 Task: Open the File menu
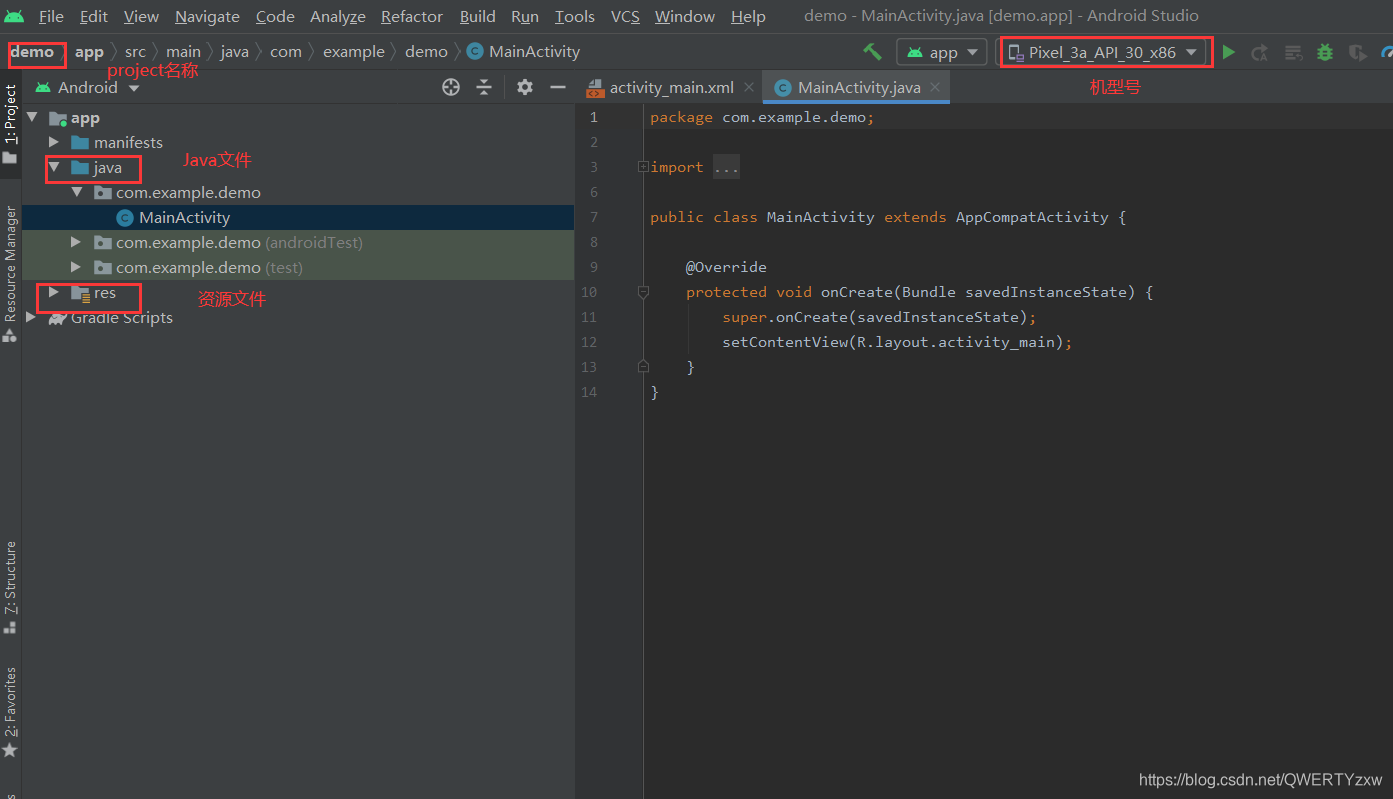tap(51, 16)
